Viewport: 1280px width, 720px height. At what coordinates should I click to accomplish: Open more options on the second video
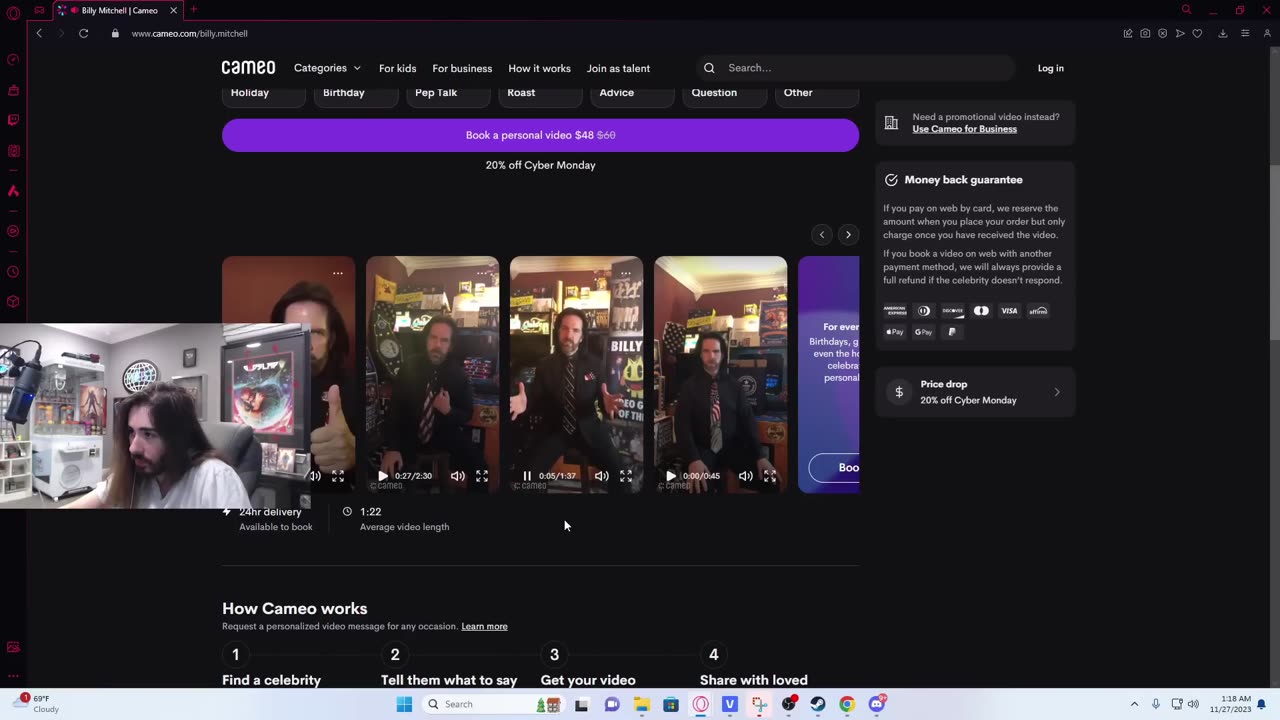(x=482, y=273)
